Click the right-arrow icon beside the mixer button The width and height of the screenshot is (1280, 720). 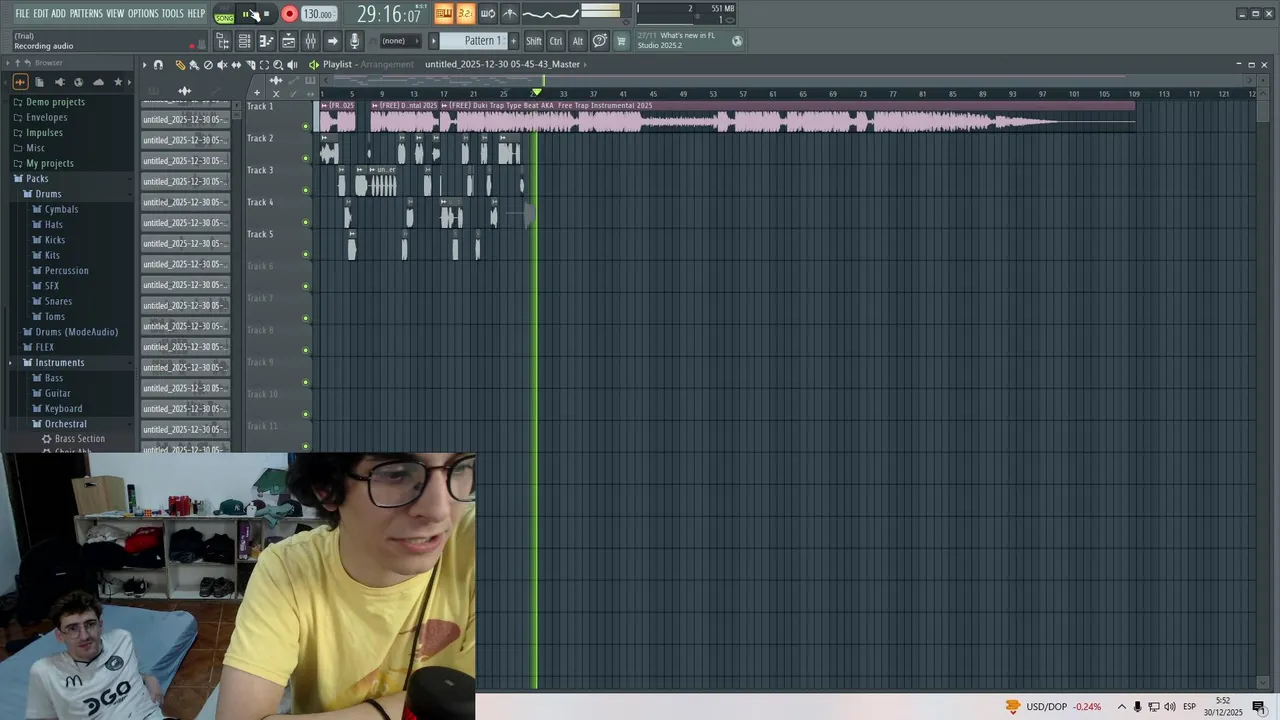(332, 41)
